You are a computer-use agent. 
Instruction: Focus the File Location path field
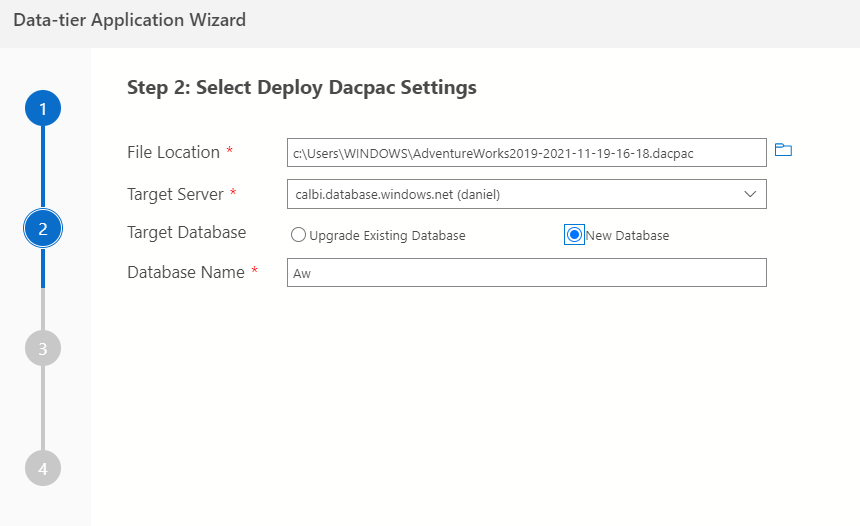(526, 152)
